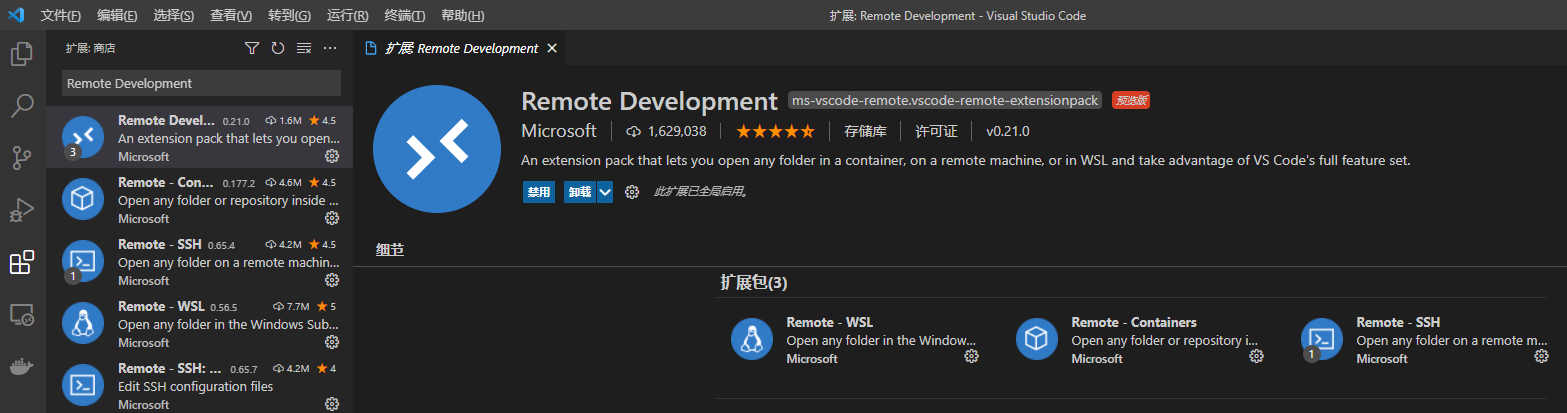
Task: Open the 转到(G) menu
Action: [290, 16]
